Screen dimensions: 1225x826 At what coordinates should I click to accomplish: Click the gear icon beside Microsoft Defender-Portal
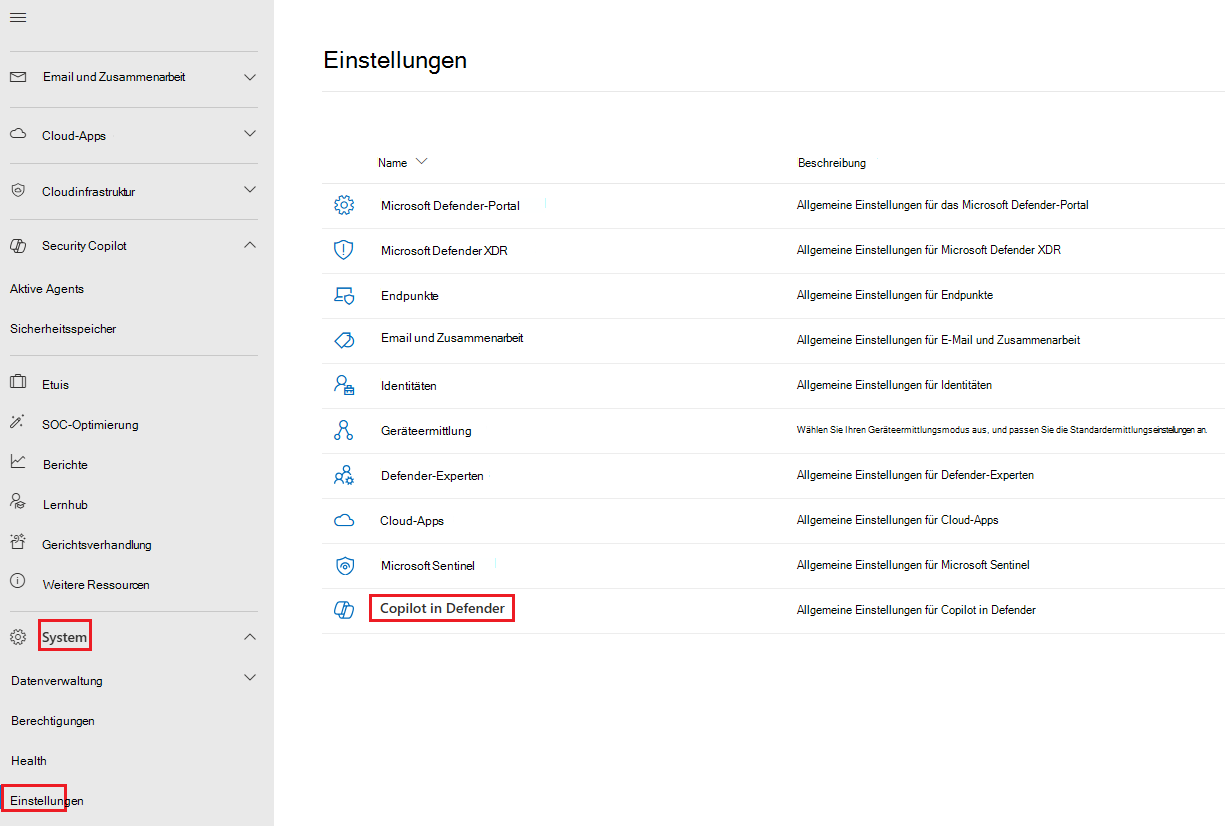344,204
